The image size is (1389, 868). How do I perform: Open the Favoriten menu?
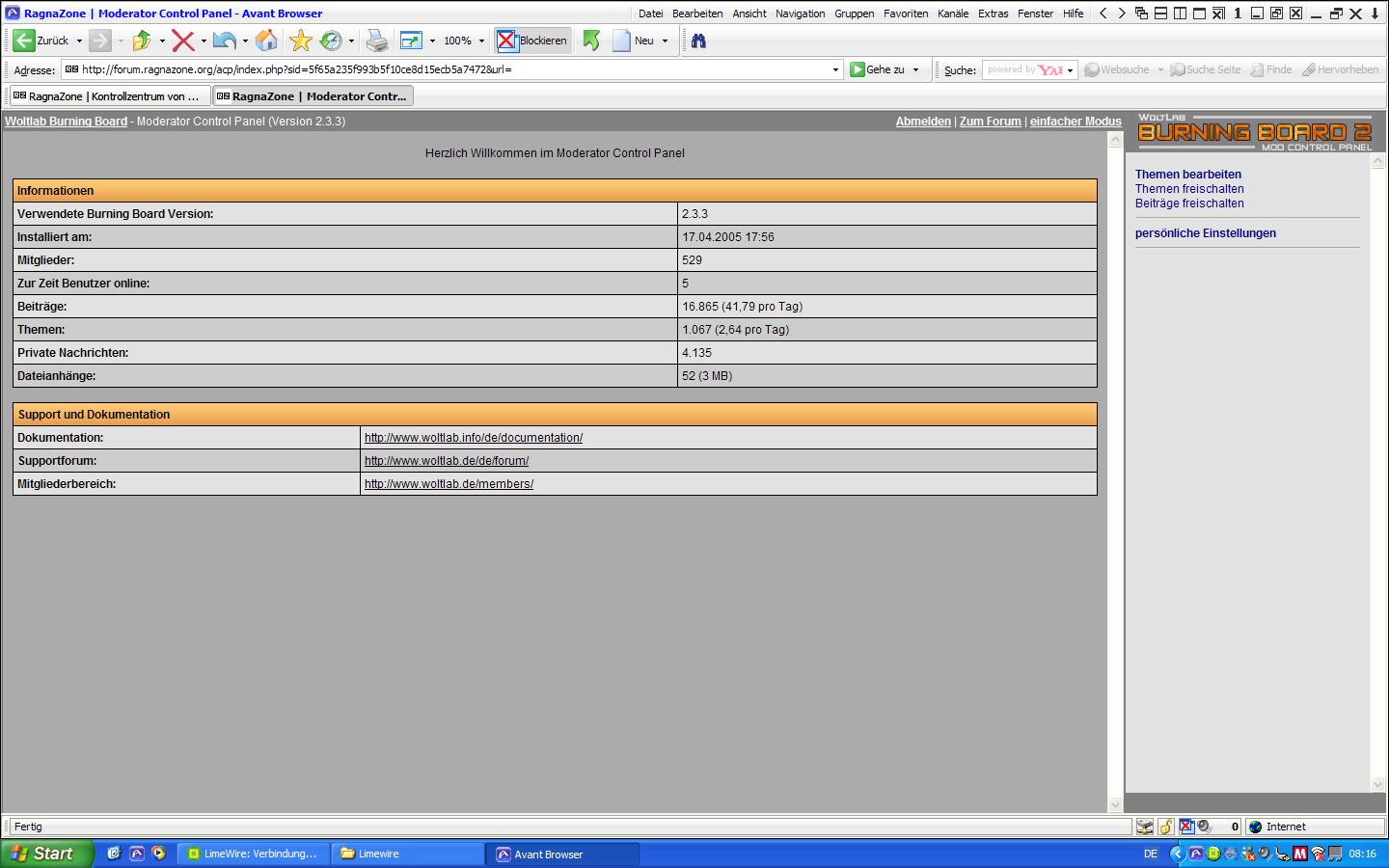(x=906, y=14)
